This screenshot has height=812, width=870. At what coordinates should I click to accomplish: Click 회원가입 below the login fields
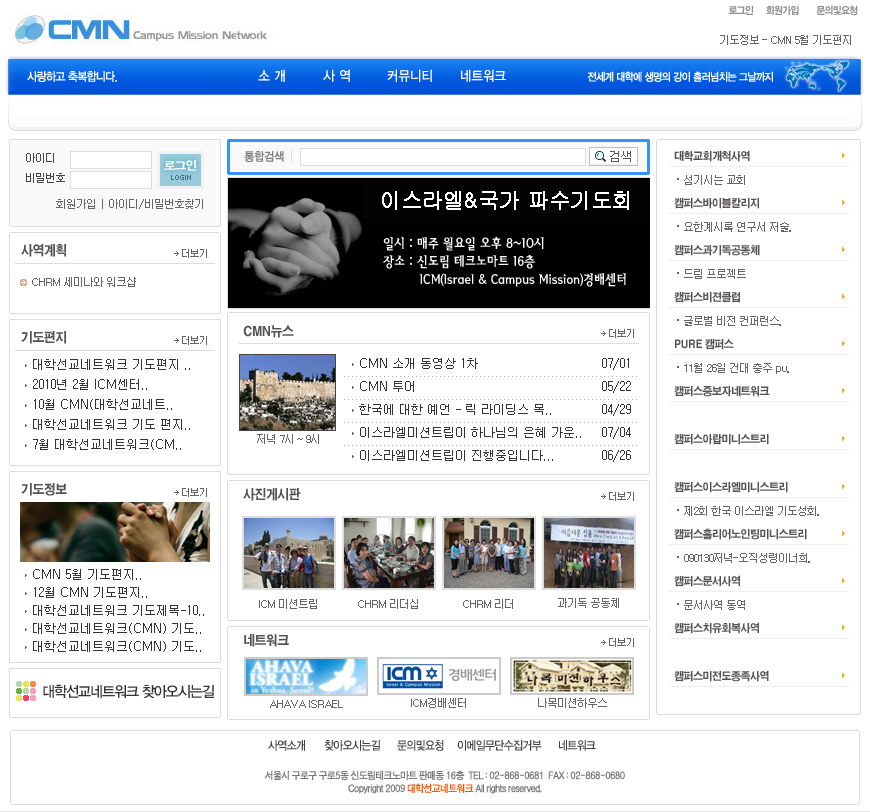(75, 204)
